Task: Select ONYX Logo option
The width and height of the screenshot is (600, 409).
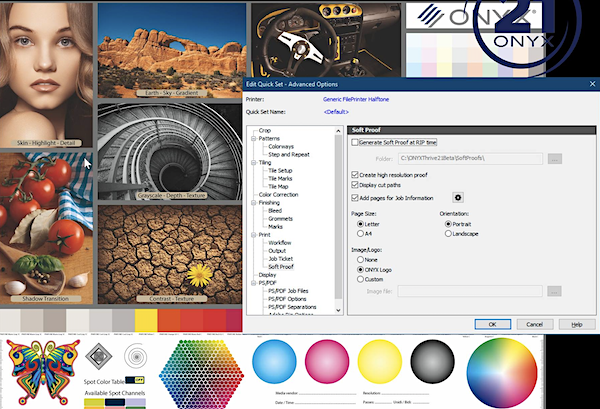Action: (360, 269)
